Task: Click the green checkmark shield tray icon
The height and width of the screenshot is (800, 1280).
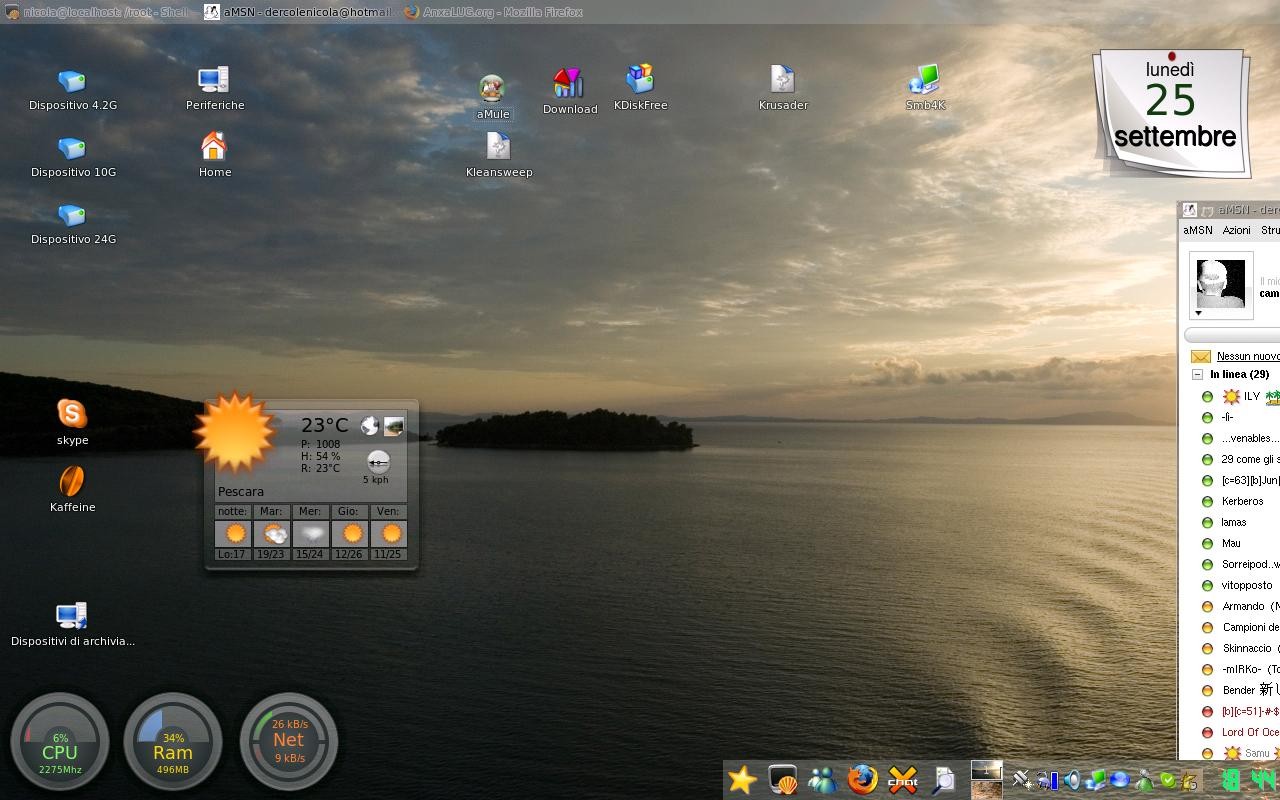Action: [1167, 780]
